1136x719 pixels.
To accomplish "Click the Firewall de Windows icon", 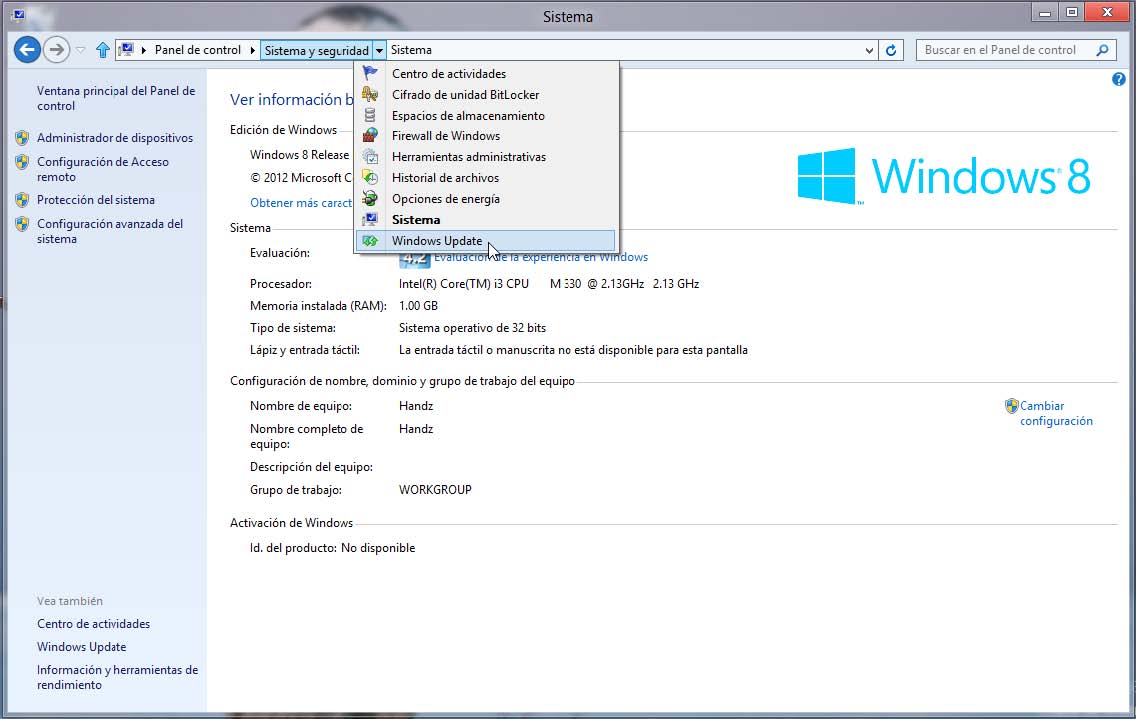I will 370,136.
